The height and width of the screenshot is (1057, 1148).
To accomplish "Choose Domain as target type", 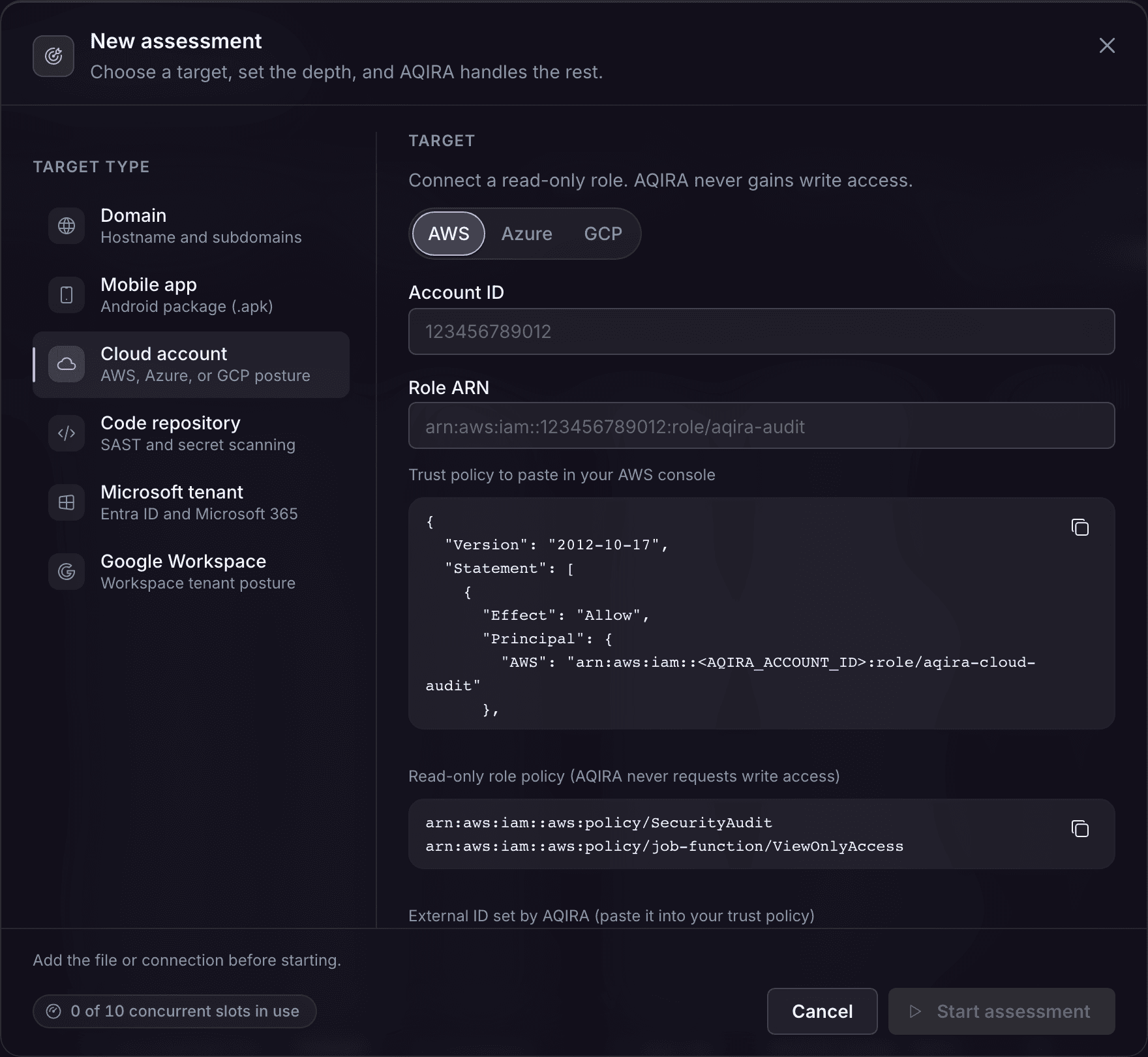I will [191, 226].
